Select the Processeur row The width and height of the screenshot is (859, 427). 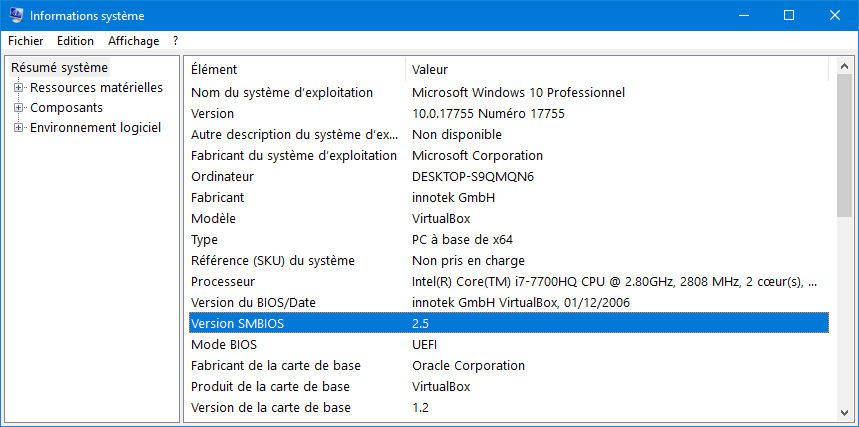[x=509, y=282]
